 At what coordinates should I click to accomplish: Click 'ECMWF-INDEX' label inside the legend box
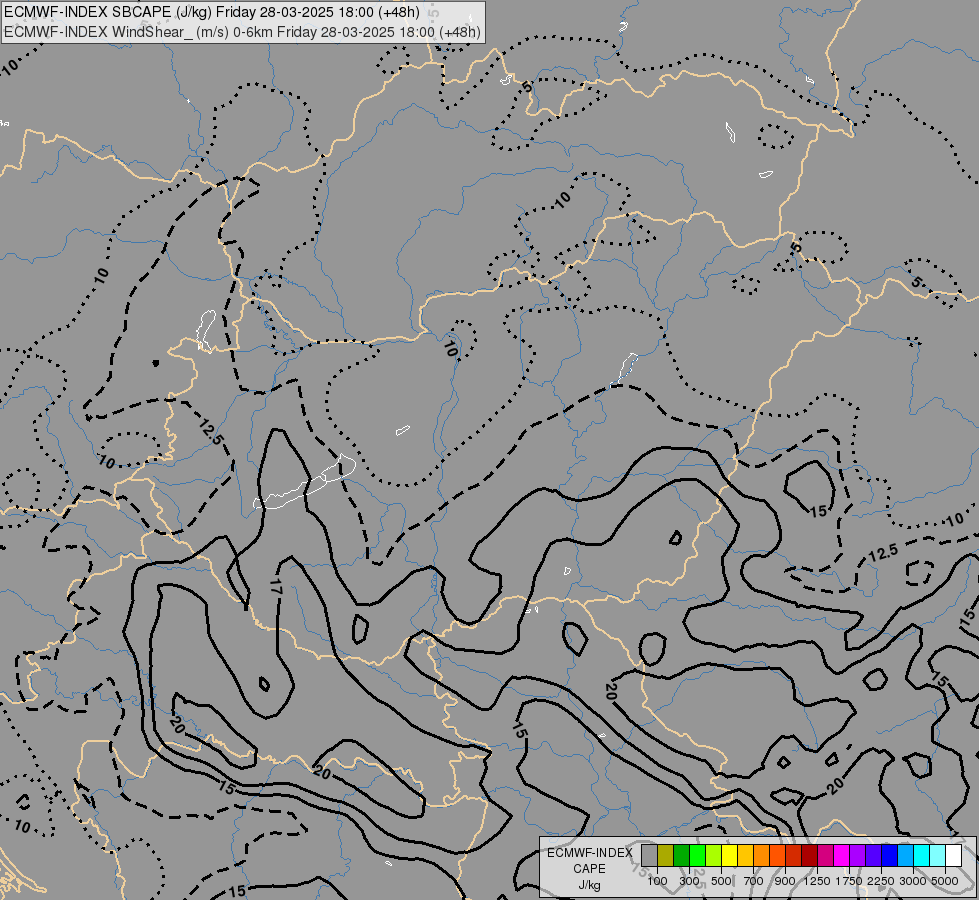pos(589,853)
